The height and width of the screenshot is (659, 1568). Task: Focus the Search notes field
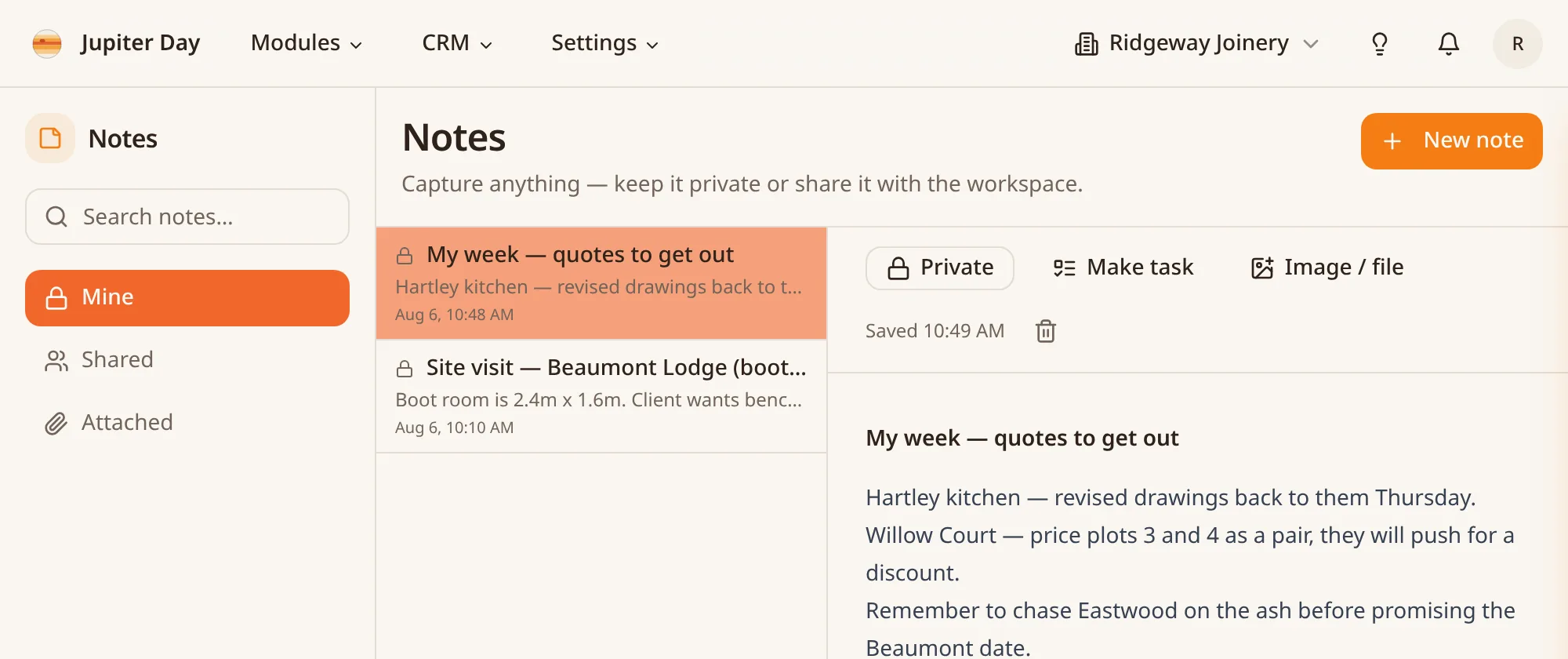click(187, 217)
